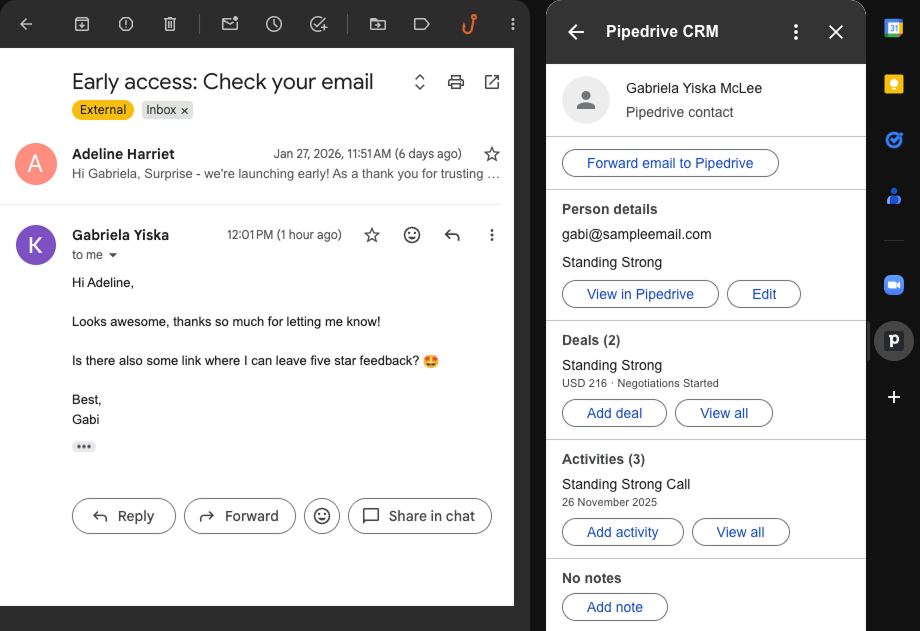Archive this email conversation
The width and height of the screenshot is (920, 631).
82,24
